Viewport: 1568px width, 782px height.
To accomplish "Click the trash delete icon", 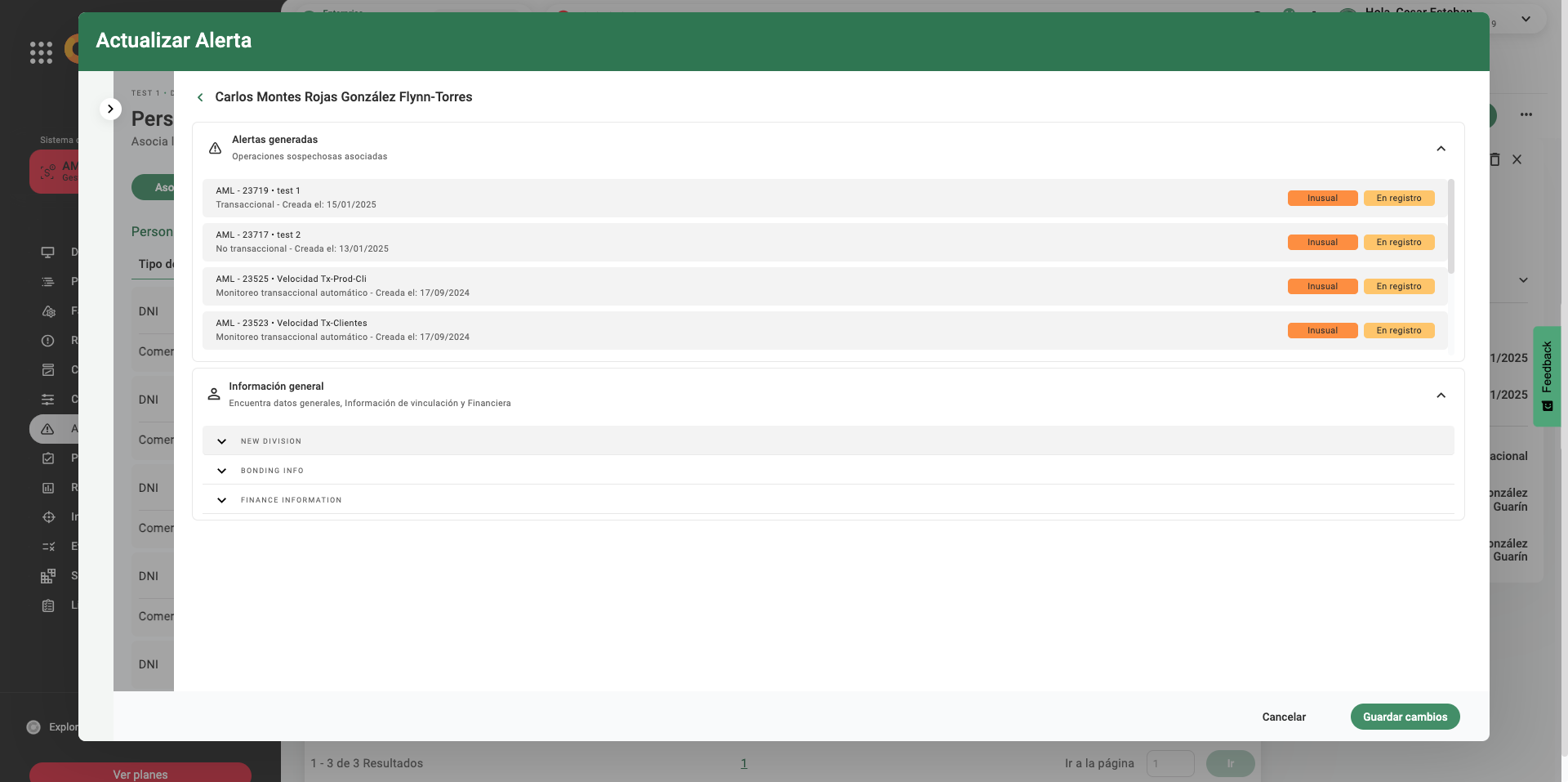I will click(x=1494, y=160).
